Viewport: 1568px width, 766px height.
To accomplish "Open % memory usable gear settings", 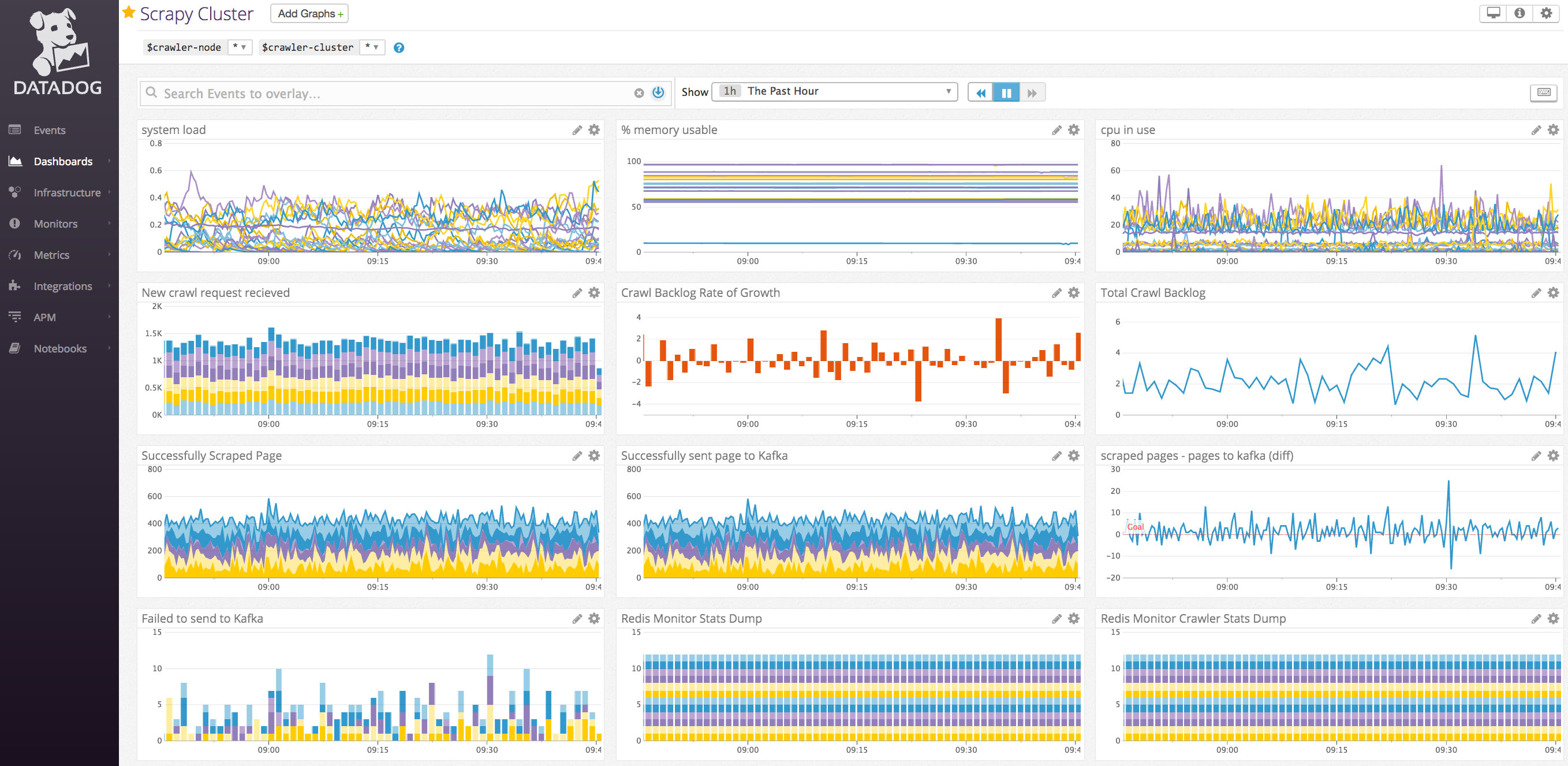I will coord(1074,130).
